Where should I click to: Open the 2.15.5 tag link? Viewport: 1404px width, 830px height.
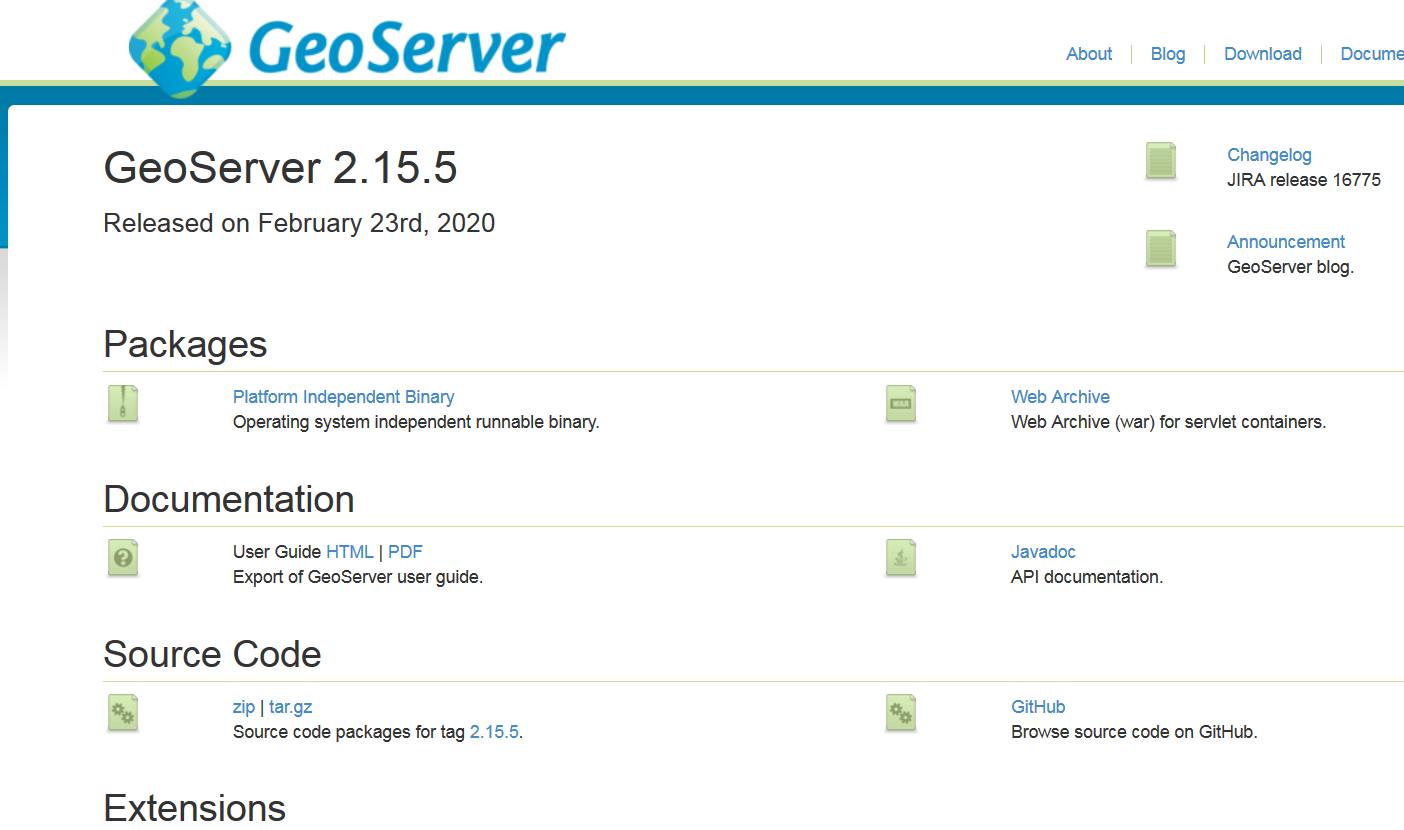pyautogui.click(x=494, y=732)
